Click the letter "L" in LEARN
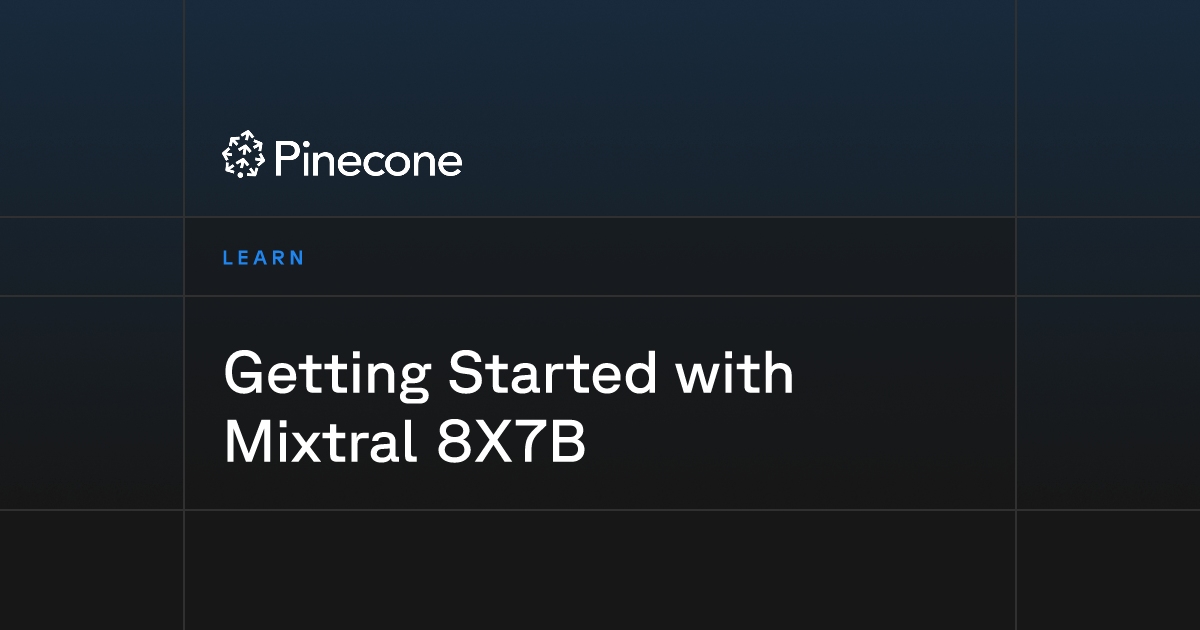The height and width of the screenshot is (630, 1200). point(228,258)
